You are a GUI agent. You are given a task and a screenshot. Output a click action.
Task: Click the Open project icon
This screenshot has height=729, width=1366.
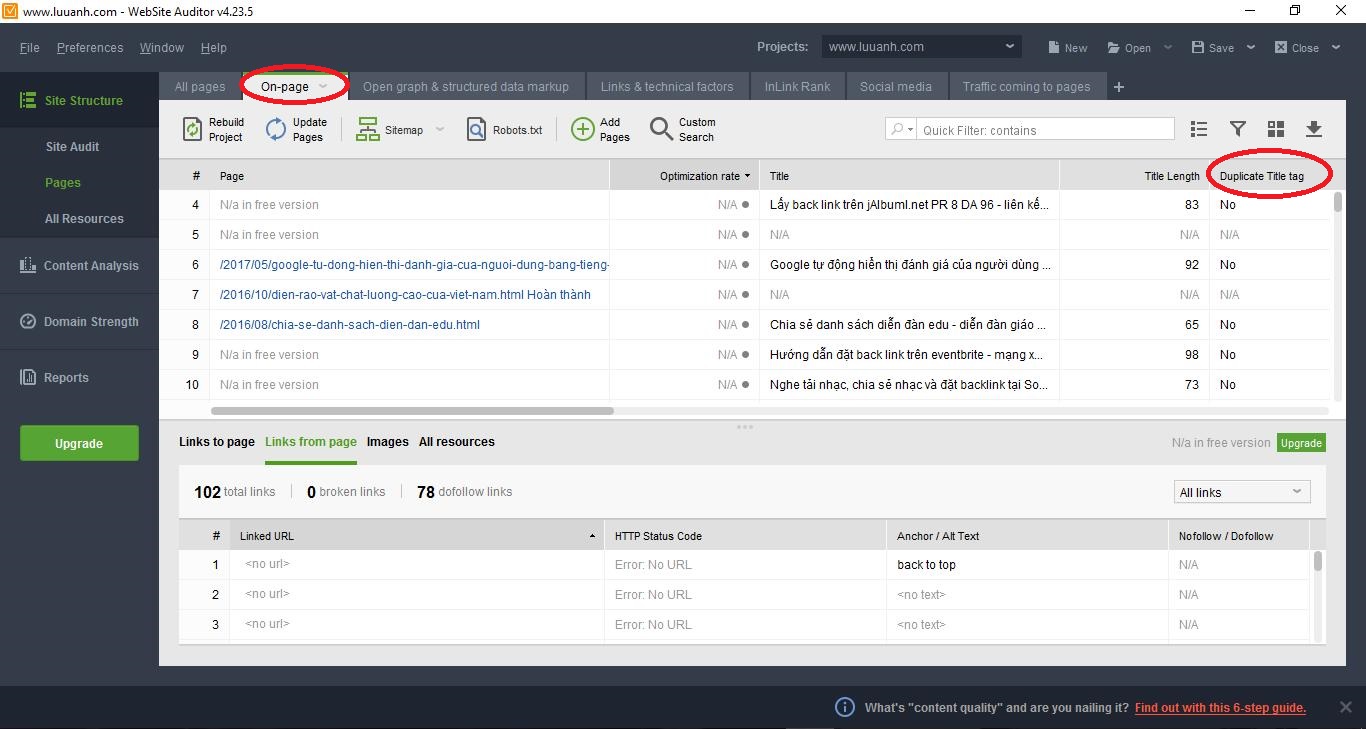click(x=1114, y=47)
